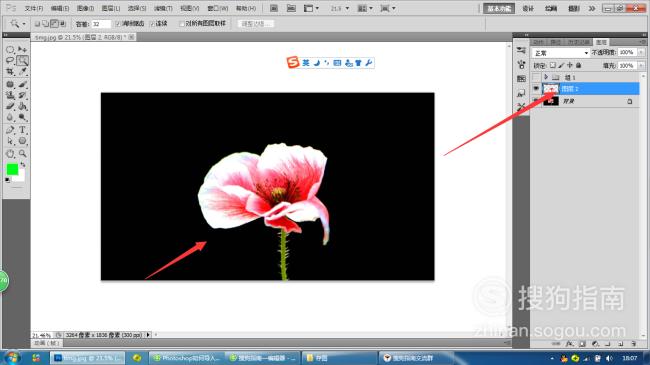Select the Lasso tool
This screenshot has height=365, width=650.
tap(10, 61)
